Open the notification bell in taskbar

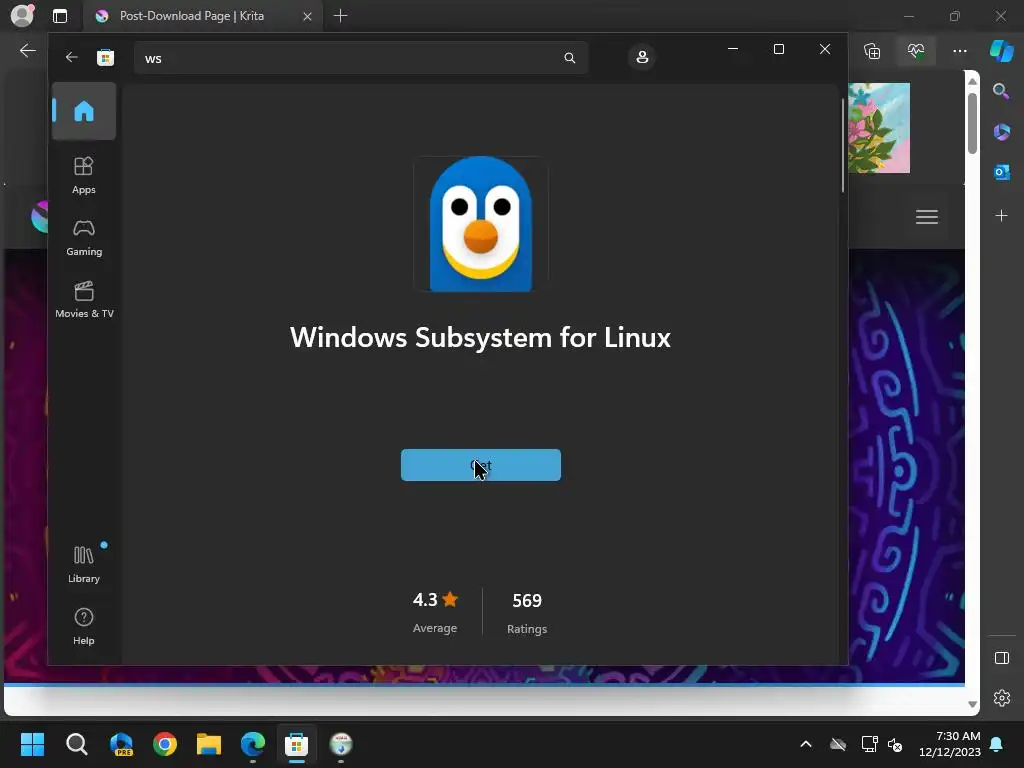coord(997,744)
